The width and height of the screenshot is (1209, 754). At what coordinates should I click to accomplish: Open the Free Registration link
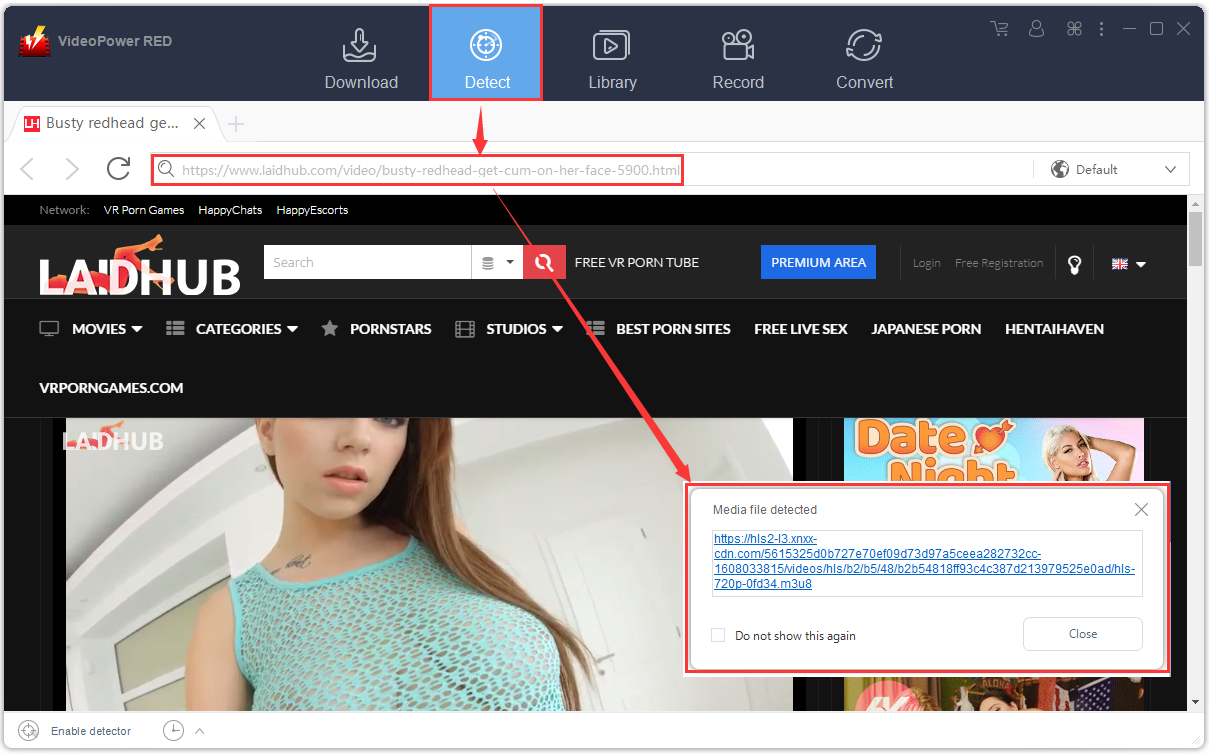pyautogui.click(x=999, y=263)
